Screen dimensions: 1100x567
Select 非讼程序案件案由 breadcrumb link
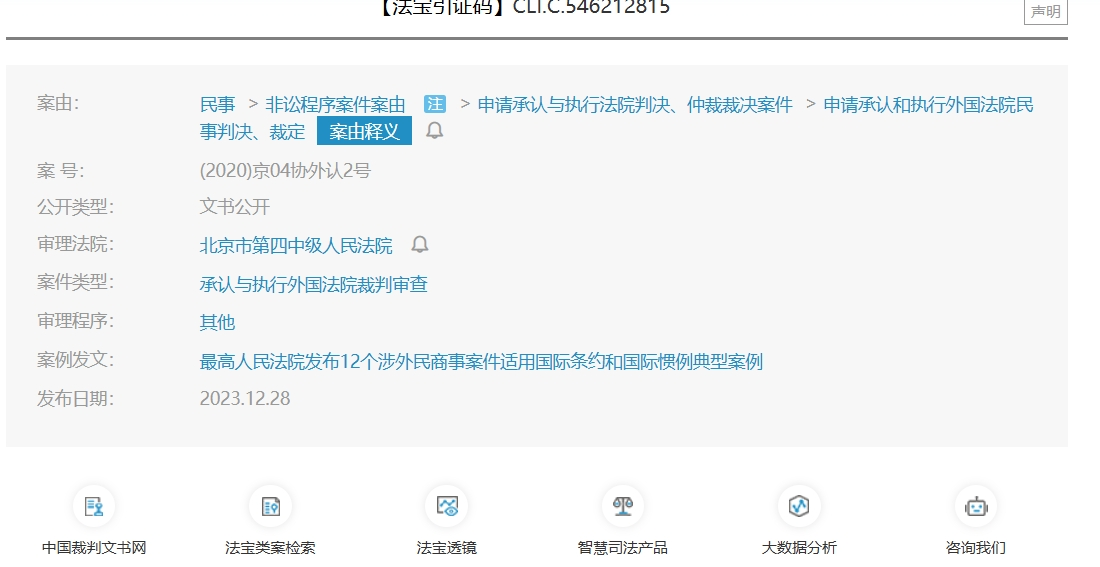(335, 104)
